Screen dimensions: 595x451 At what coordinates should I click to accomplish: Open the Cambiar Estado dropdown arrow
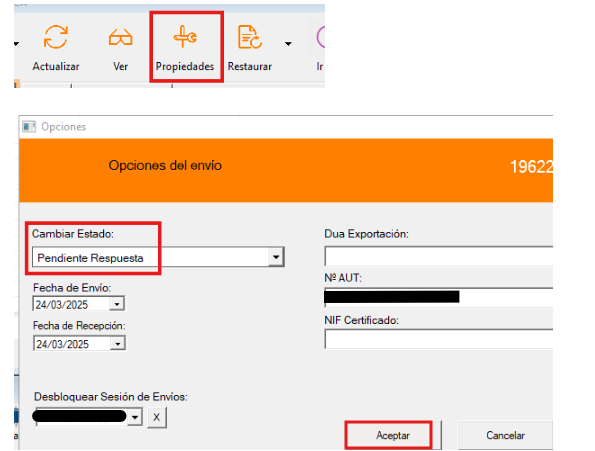(276, 257)
